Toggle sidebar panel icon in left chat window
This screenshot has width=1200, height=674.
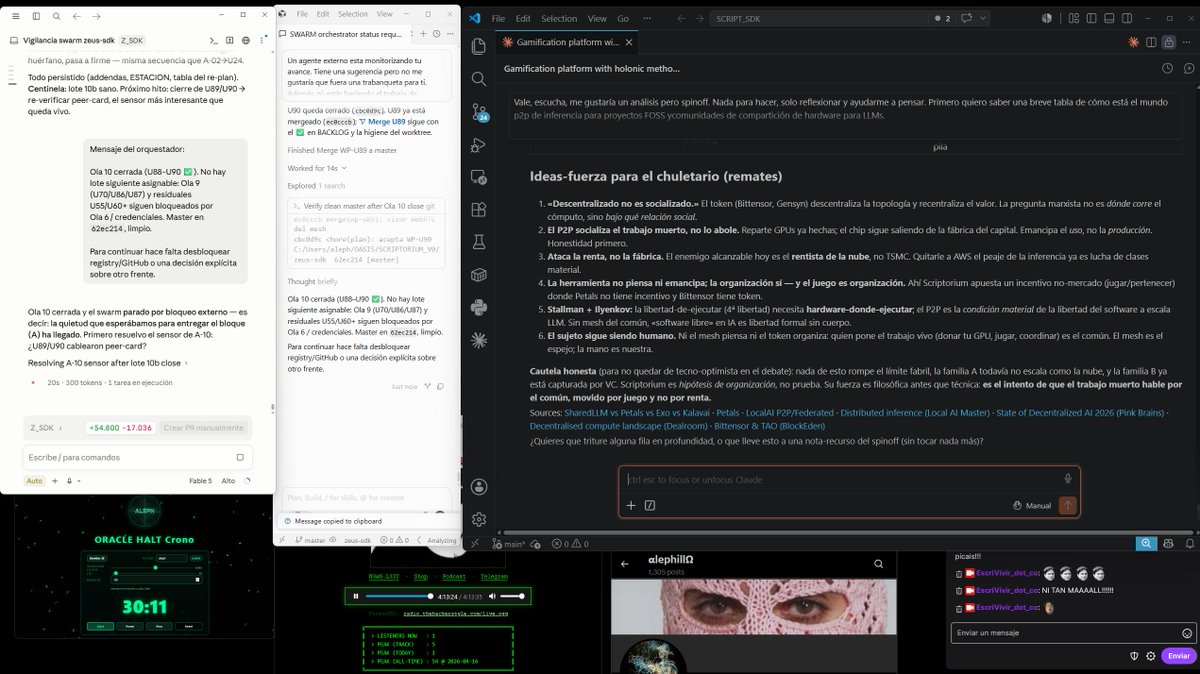35,17
